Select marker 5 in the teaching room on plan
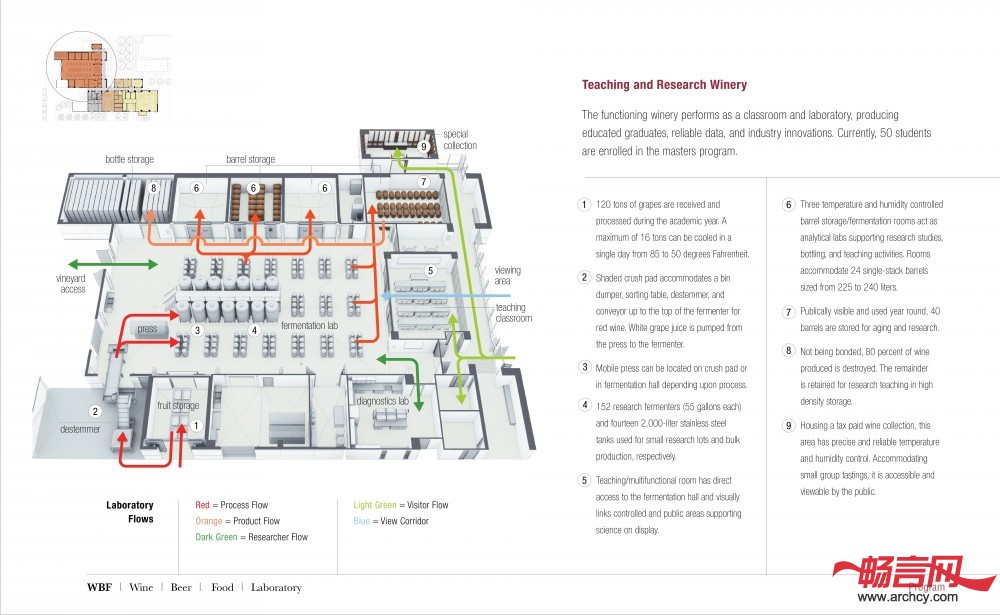 tap(430, 270)
